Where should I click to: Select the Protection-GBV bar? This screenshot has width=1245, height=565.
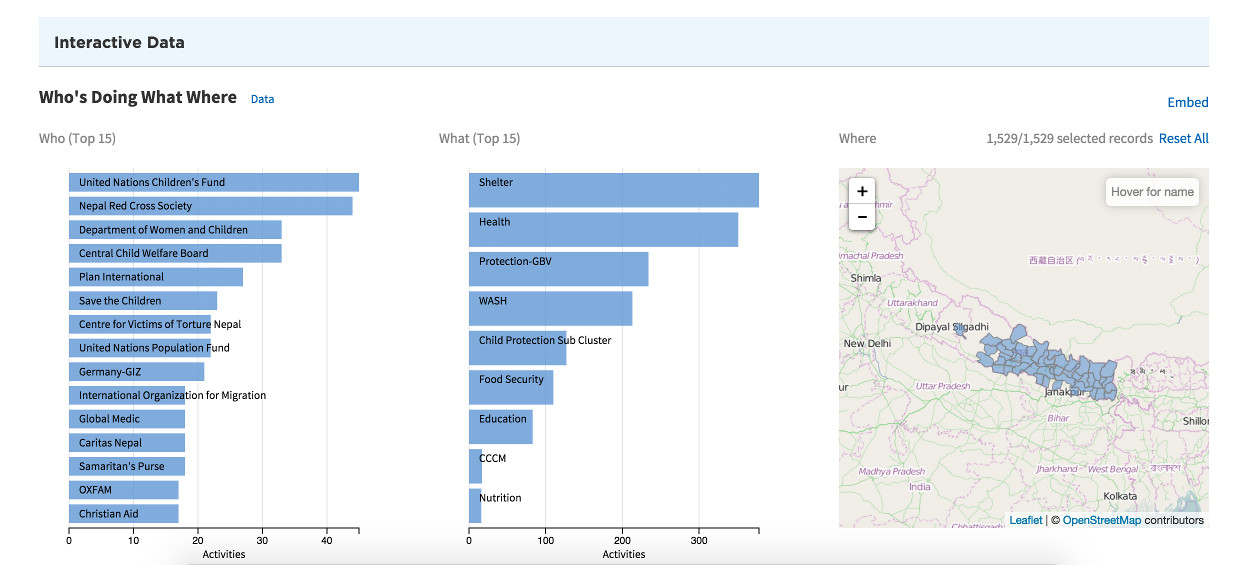click(558, 269)
